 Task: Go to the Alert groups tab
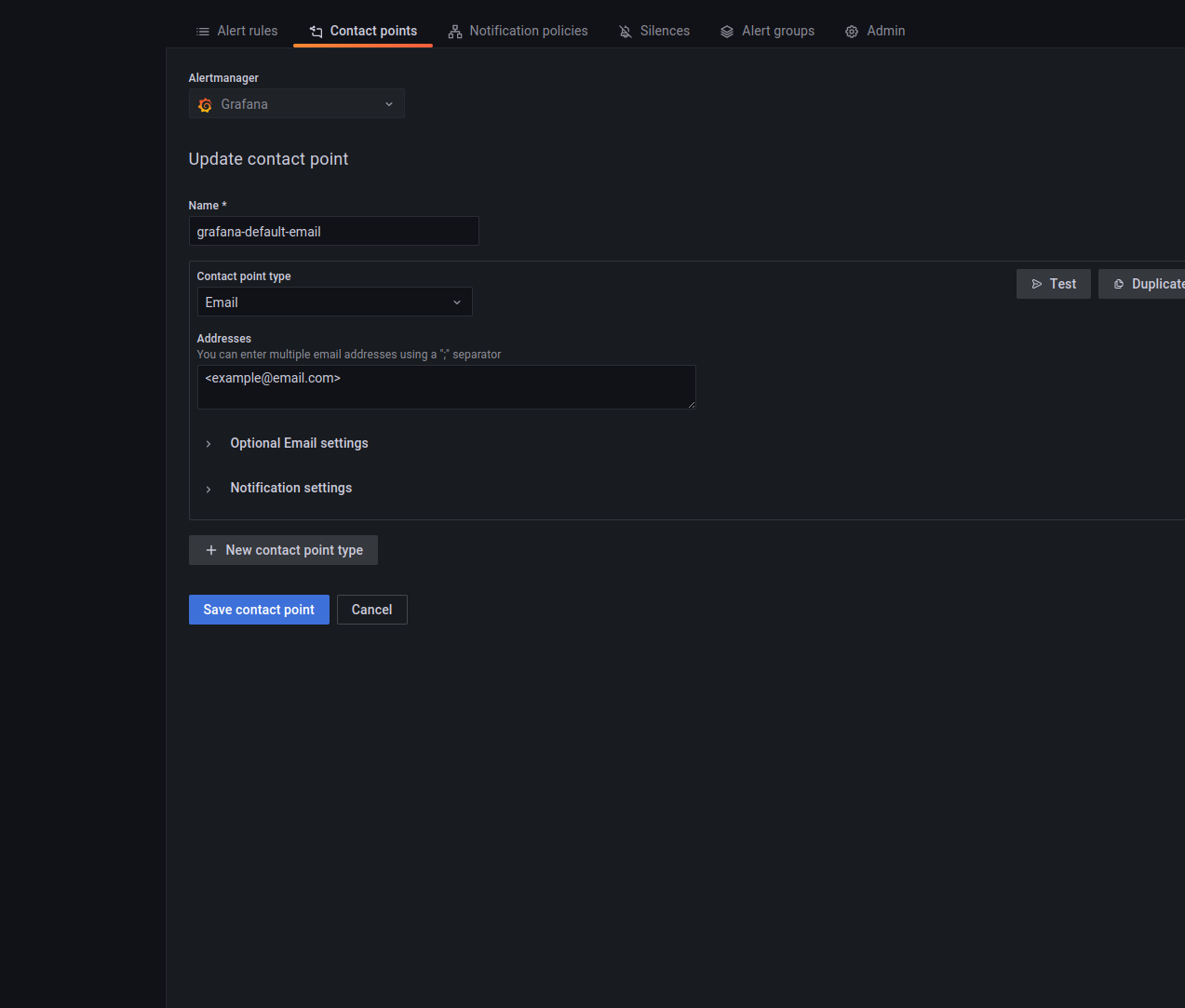click(x=767, y=31)
